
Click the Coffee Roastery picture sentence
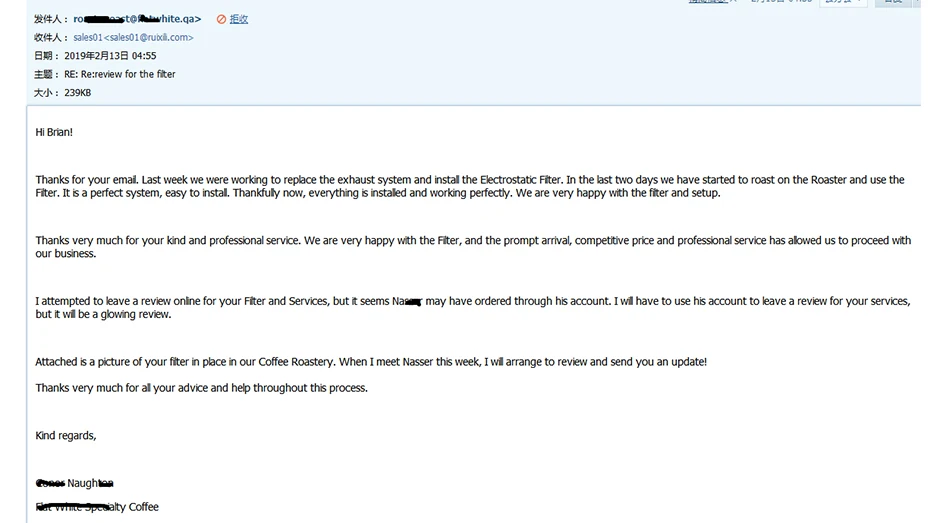(x=371, y=362)
